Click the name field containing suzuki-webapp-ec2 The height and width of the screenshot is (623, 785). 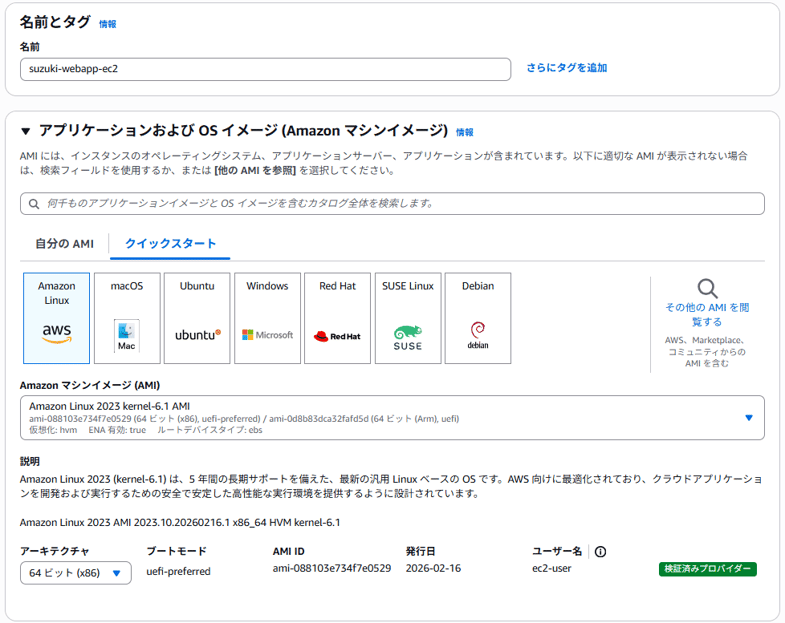tap(265, 69)
